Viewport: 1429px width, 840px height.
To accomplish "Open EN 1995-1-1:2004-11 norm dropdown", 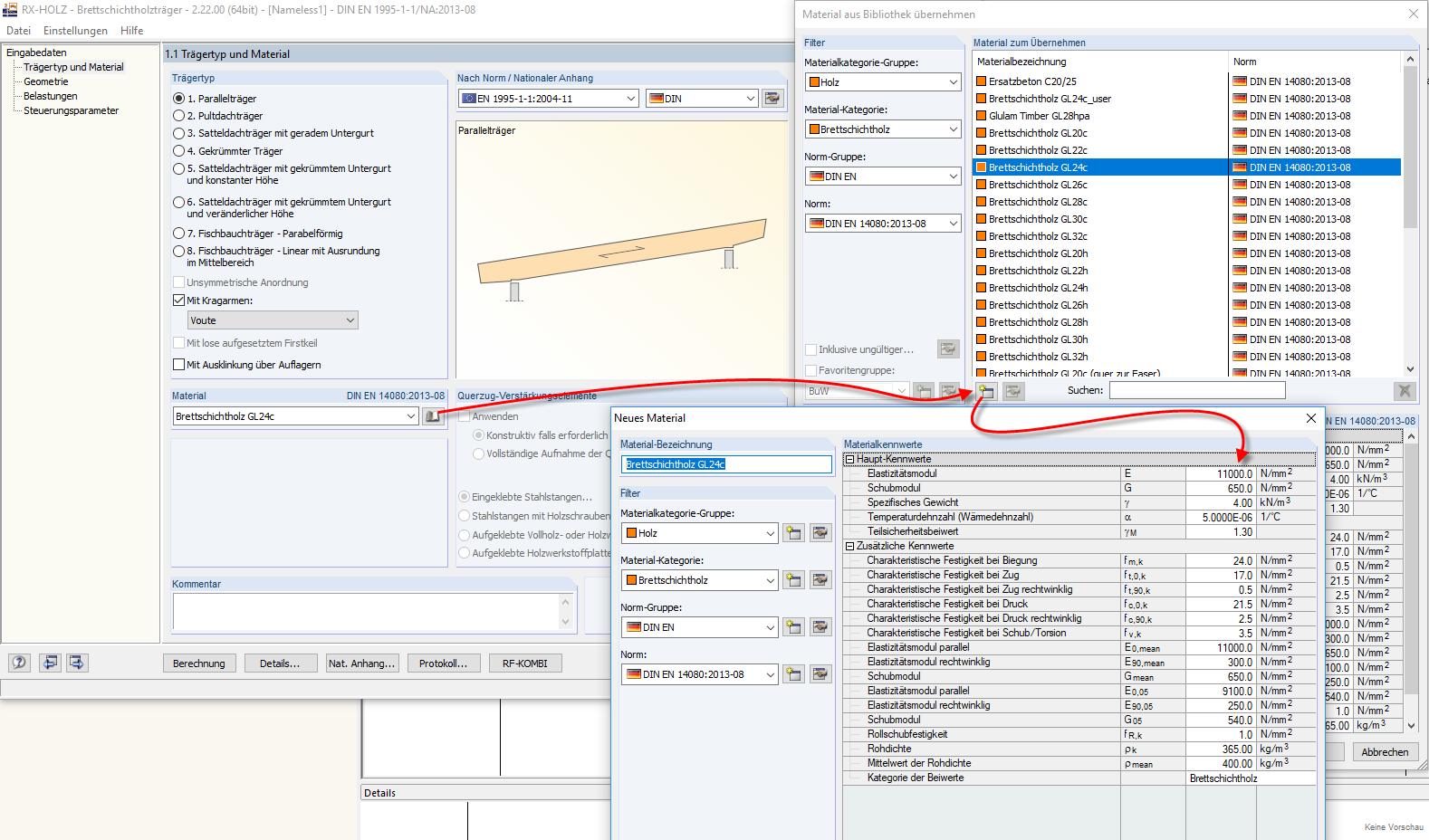I will click(x=550, y=99).
